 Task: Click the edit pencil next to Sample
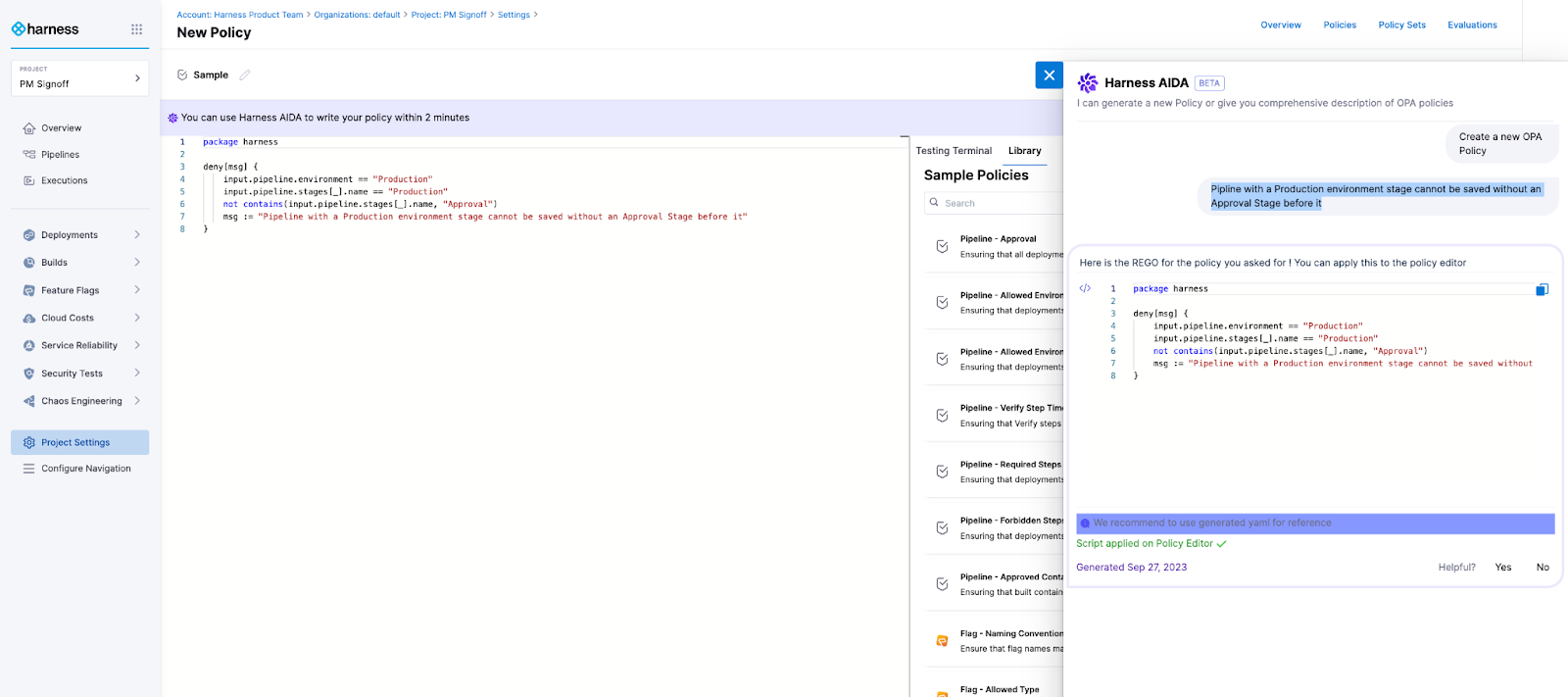(x=245, y=75)
